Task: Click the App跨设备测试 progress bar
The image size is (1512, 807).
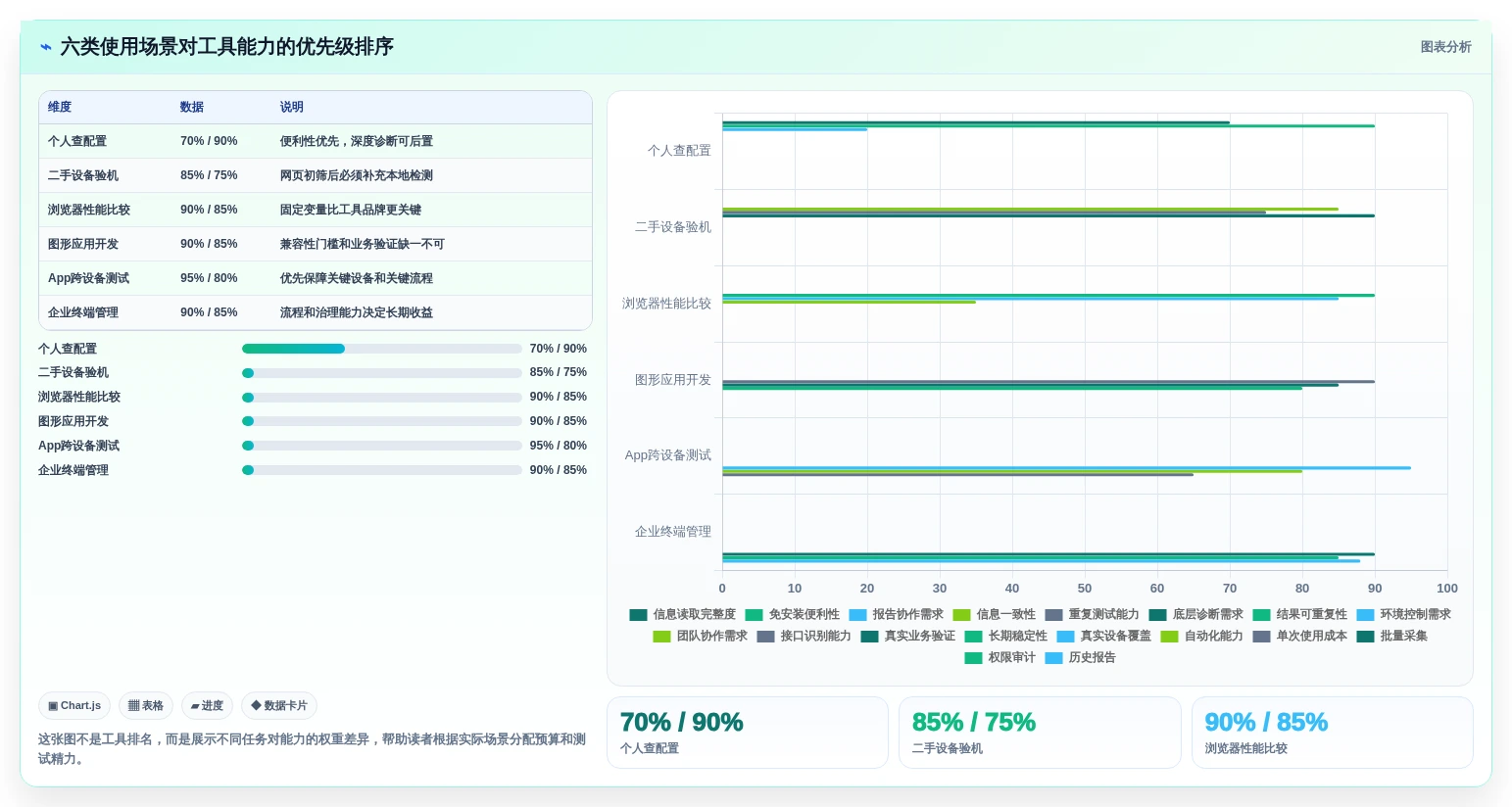Action: [381, 446]
